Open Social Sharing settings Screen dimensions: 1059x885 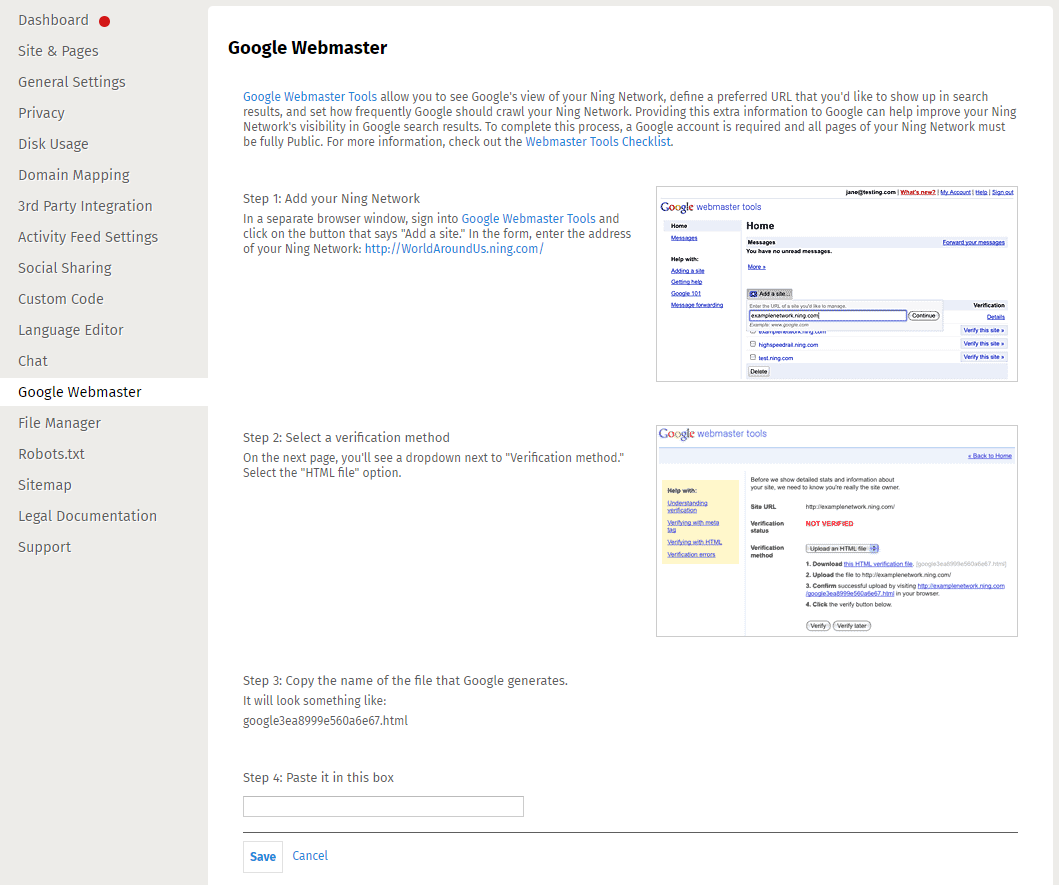[x=65, y=268]
